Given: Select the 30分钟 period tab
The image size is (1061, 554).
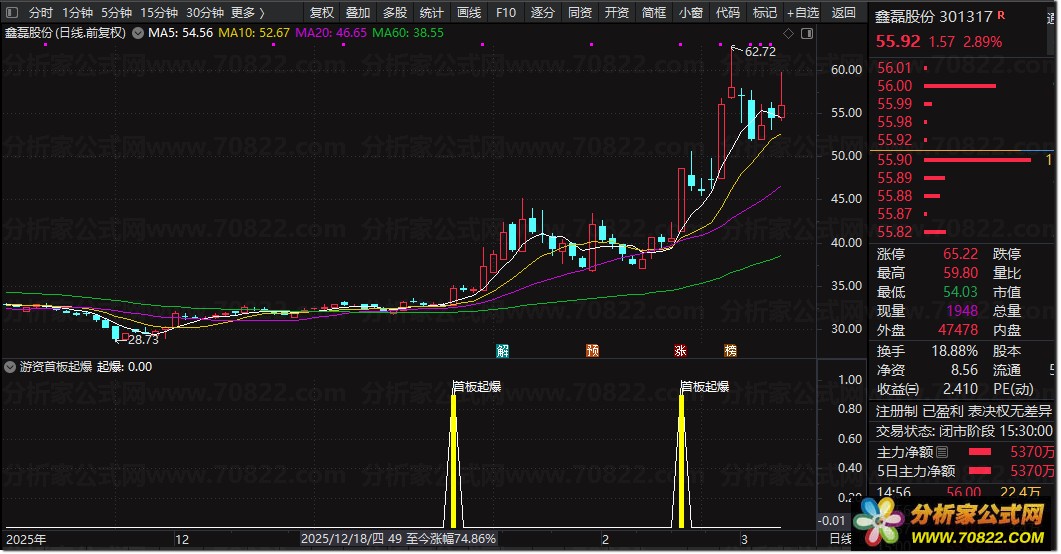Looking at the screenshot, I should (204, 12).
